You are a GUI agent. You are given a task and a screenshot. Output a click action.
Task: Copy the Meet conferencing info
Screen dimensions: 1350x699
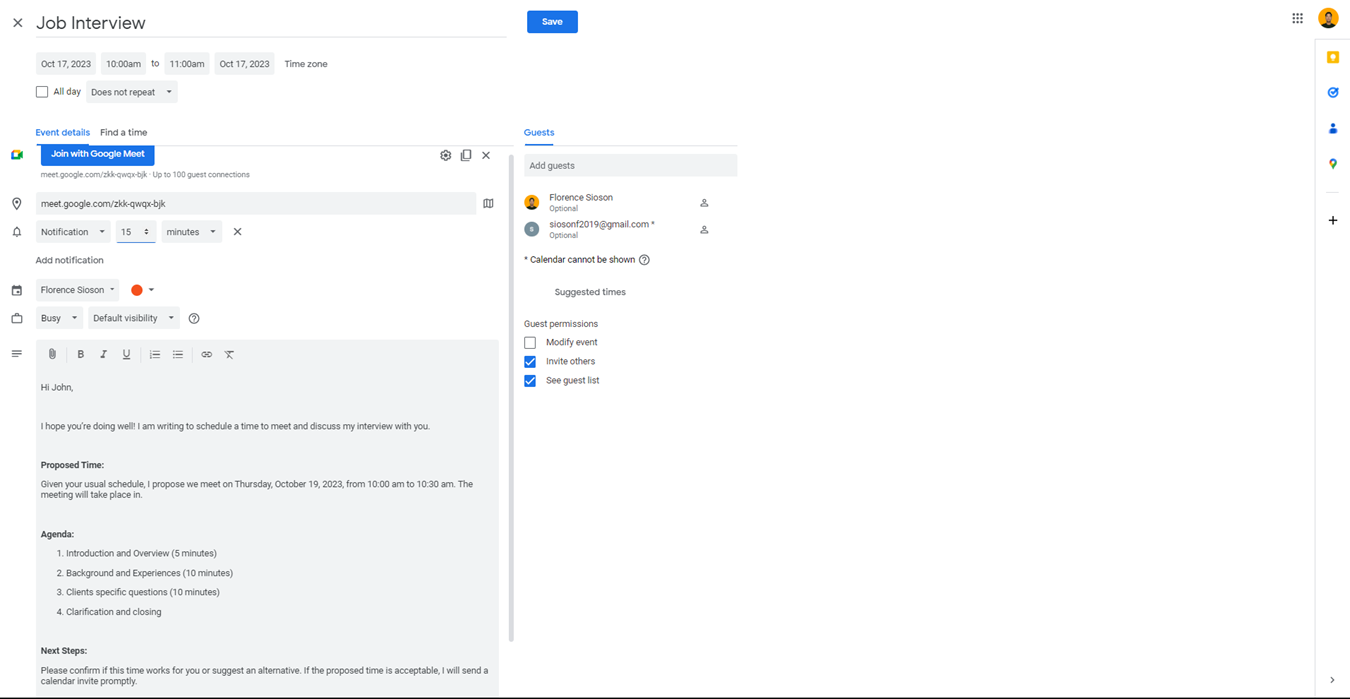tap(466, 155)
